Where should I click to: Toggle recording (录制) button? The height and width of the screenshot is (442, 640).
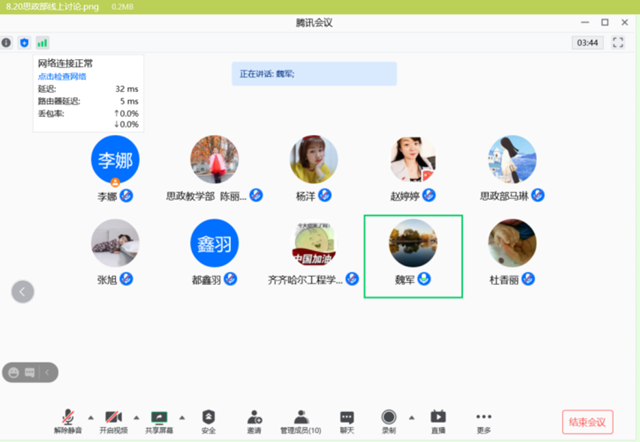pyautogui.click(x=388, y=419)
